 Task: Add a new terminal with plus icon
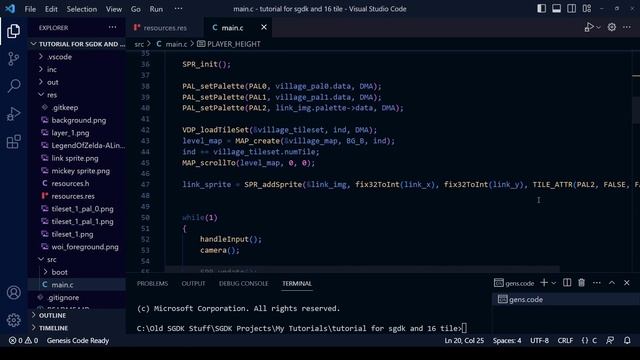click(x=544, y=282)
